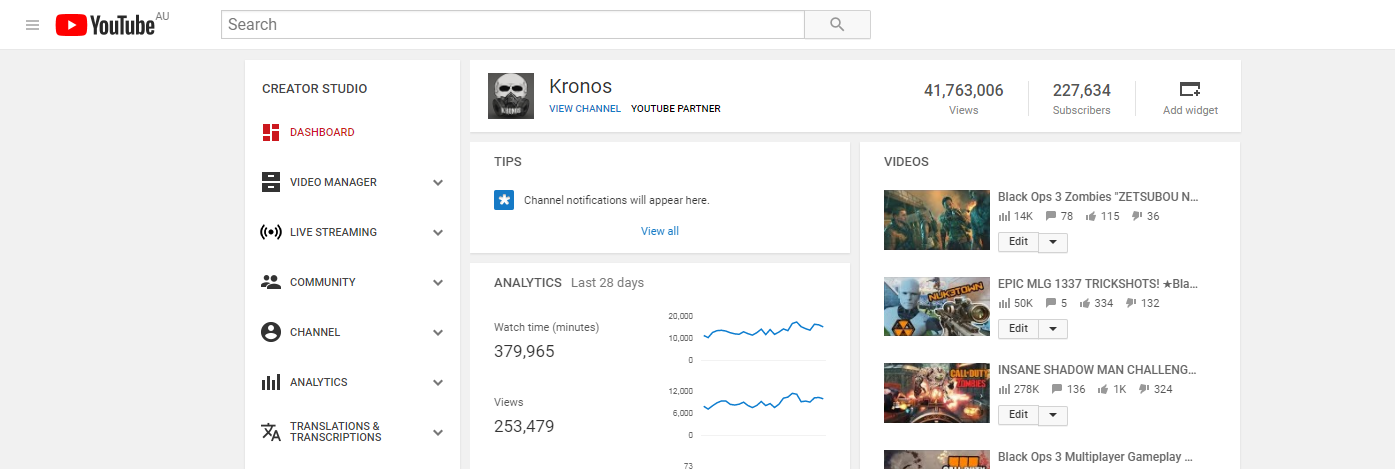Click the ANALYTICS card heading
The image size is (1395, 469).
(x=528, y=283)
